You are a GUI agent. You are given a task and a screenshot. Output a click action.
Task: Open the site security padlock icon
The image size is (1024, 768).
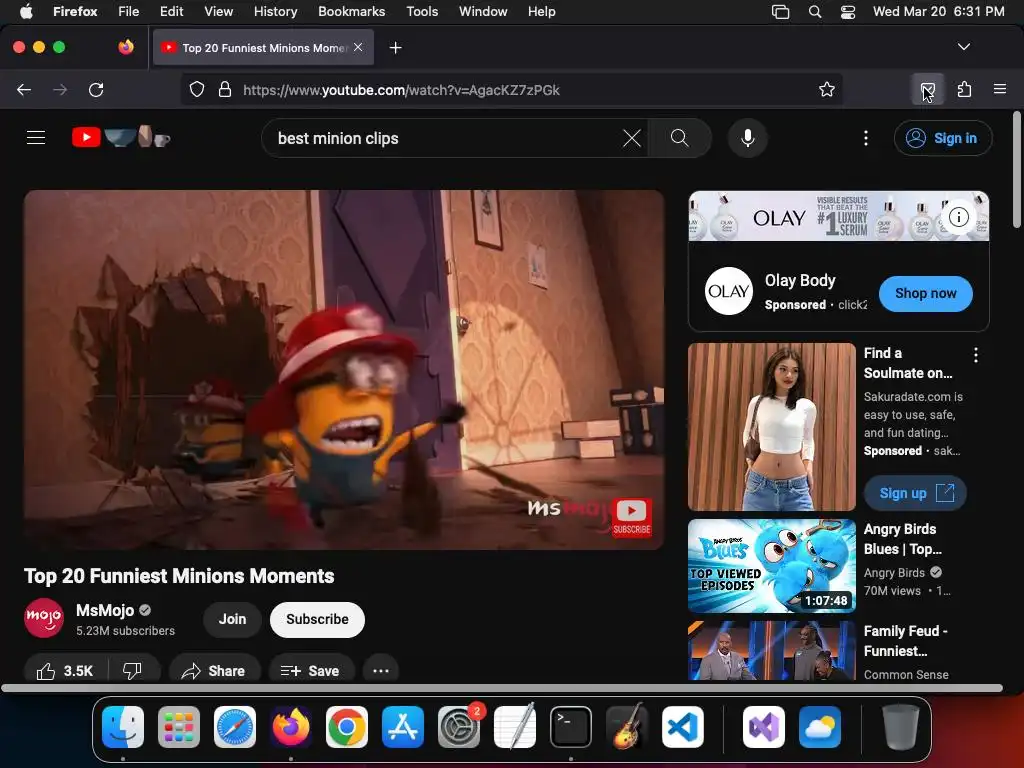tap(225, 89)
